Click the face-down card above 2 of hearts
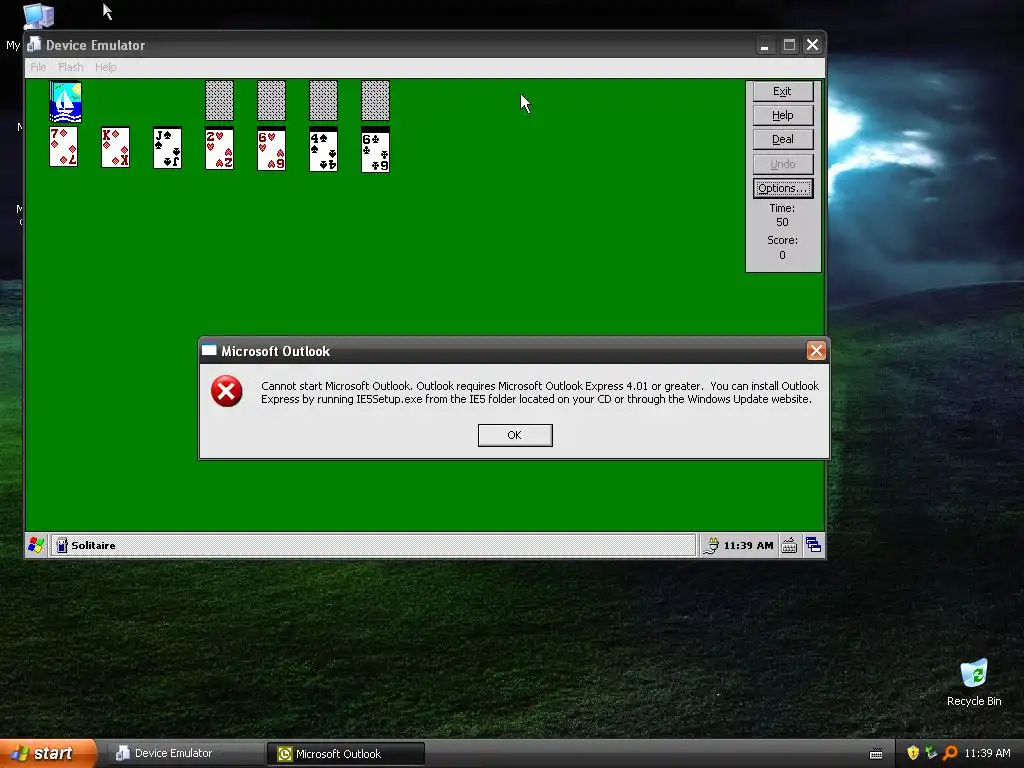 (x=219, y=100)
